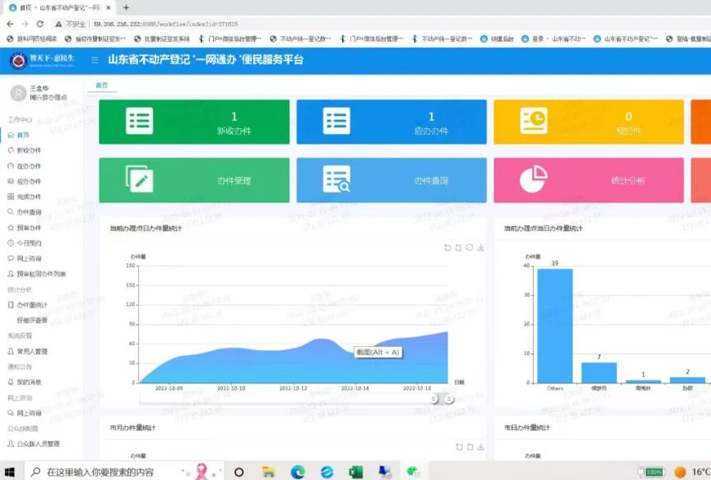Image resolution: width=711 pixels, height=480 pixels.
Task: Click the user avatar icon in the sidebar
Action: [x=18, y=93]
